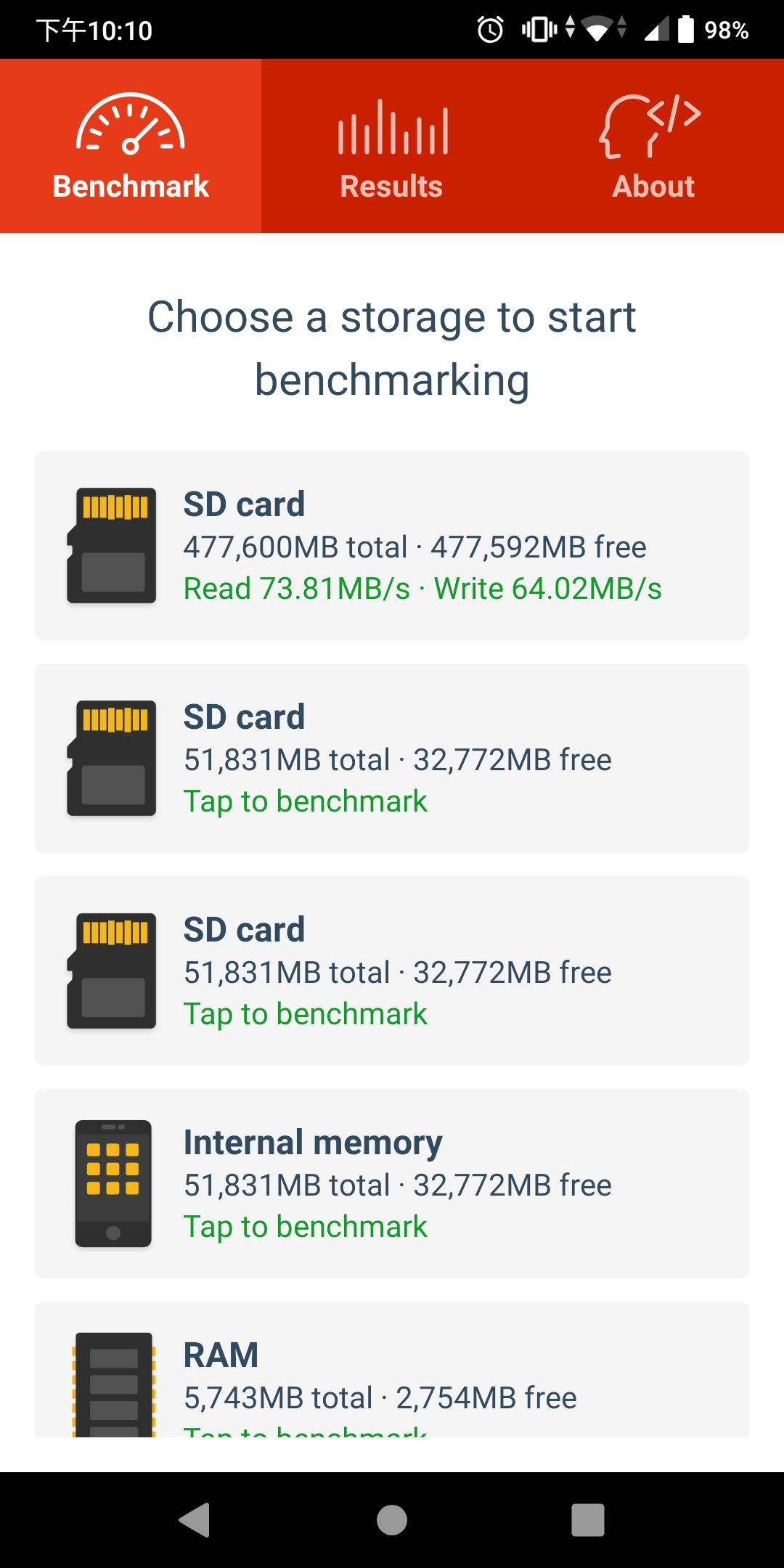784x1568 pixels.
Task: Switch to the Results tab
Action: pos(392,186)
